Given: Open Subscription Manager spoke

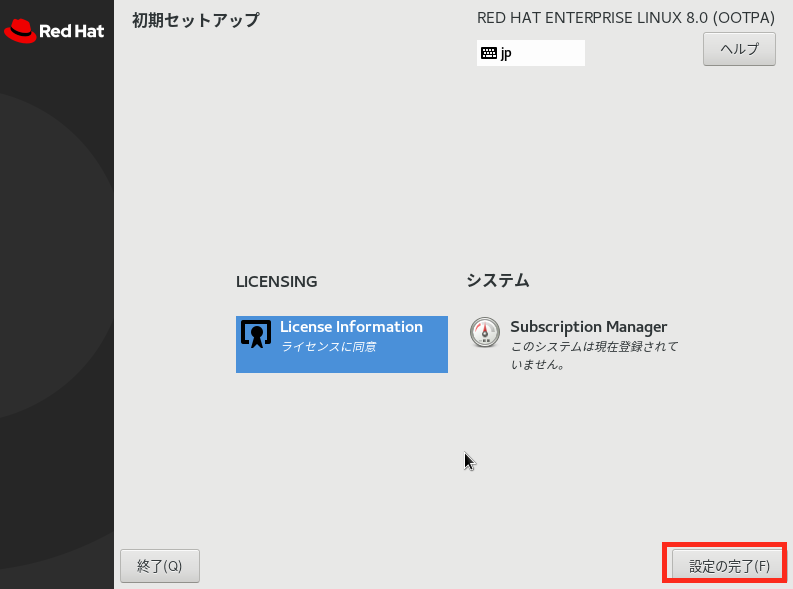Looking at the screenshot, I should [x=574, y=344].
